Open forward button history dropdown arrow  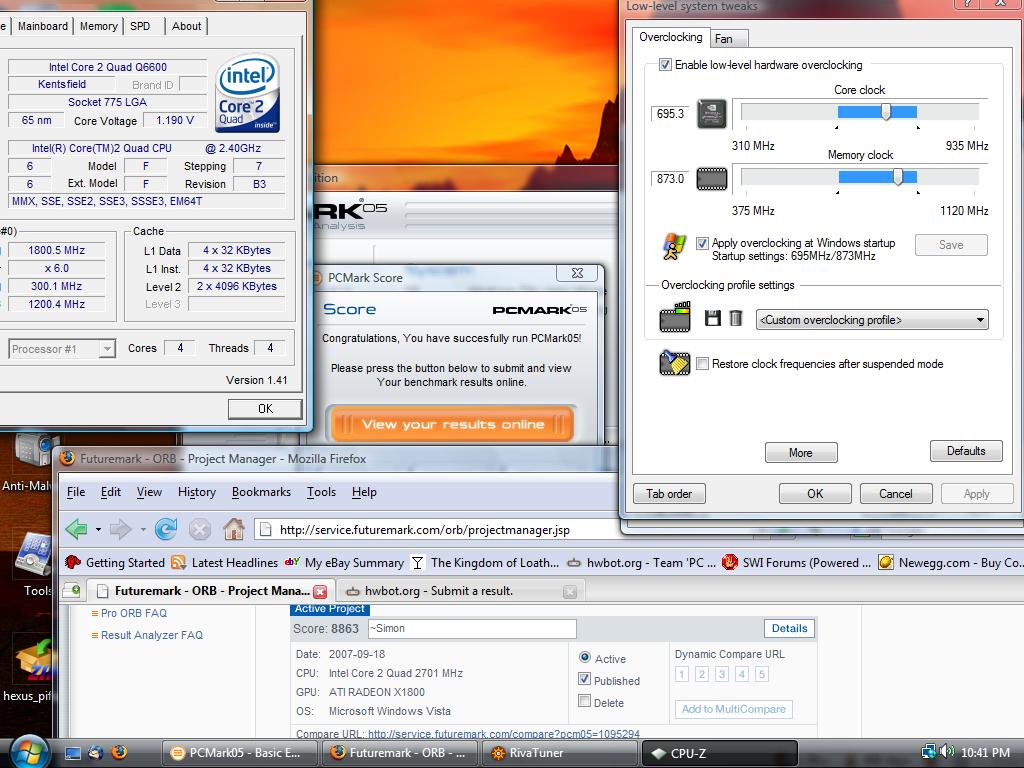(x=142, y=529)
